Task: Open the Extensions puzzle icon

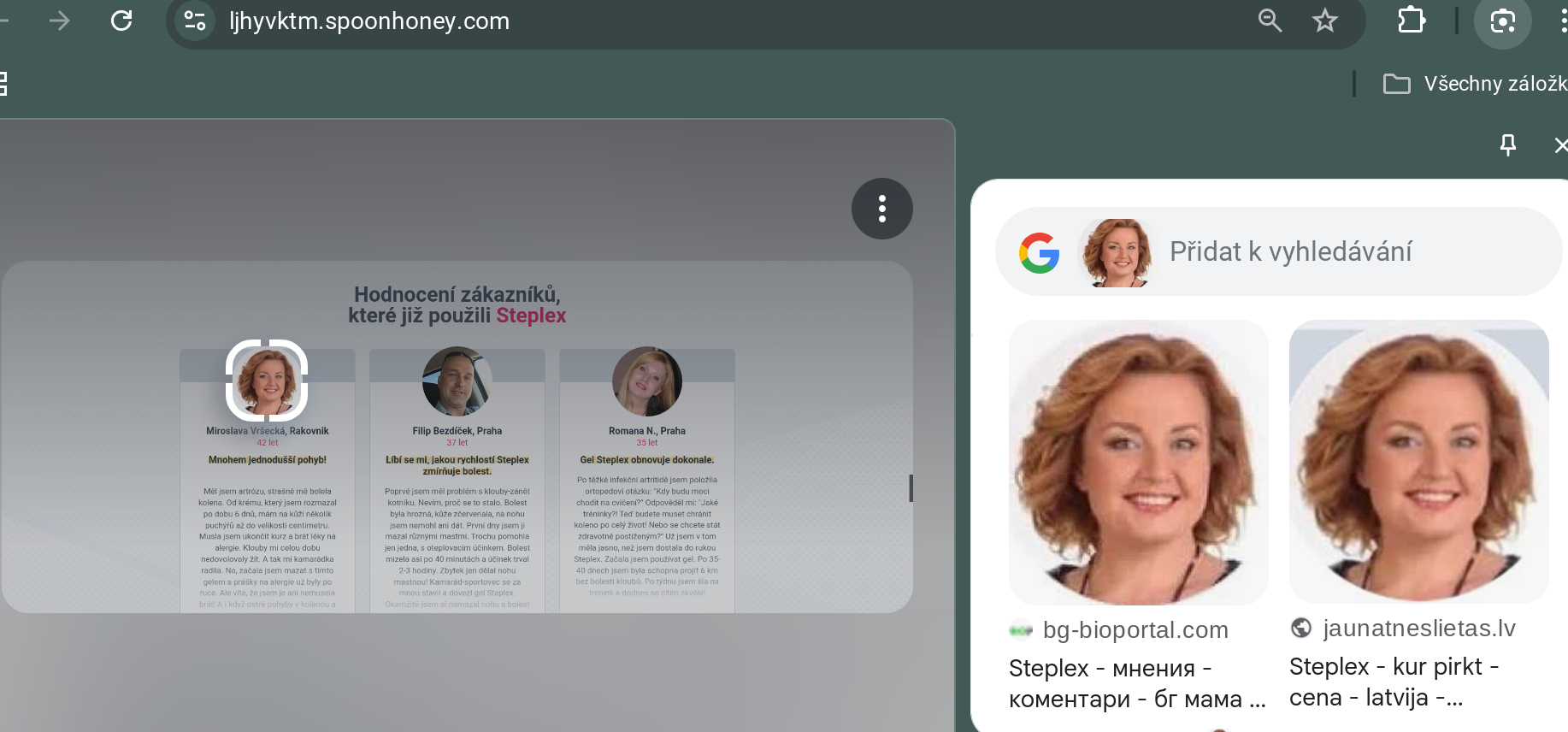Action: tap(1412, 21)
